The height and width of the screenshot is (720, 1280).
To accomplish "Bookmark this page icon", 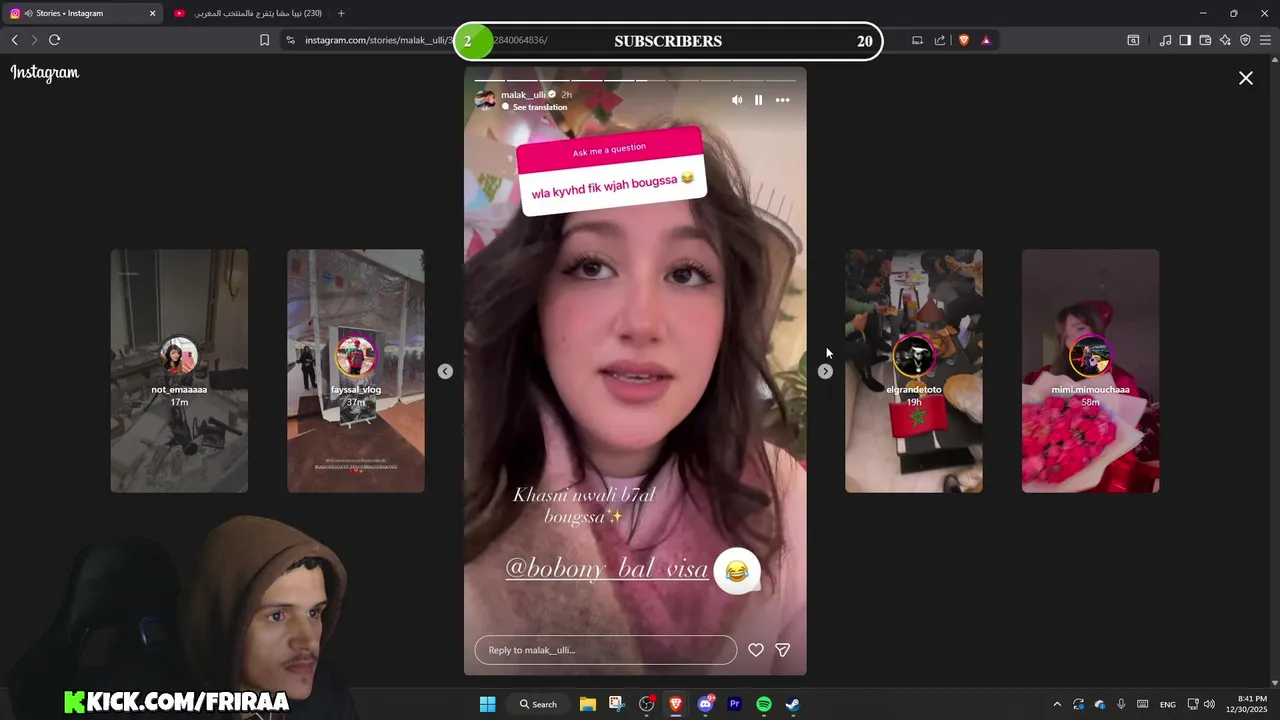I will pos(264,40).
